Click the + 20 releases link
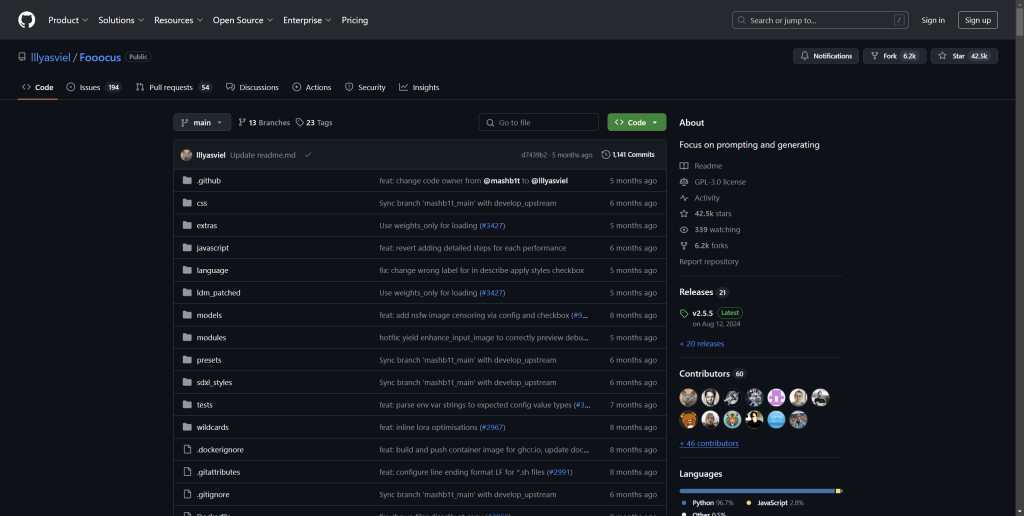The width and height of the screenshot is (1024, 516). pyautogui.click(x=701, y=344)
